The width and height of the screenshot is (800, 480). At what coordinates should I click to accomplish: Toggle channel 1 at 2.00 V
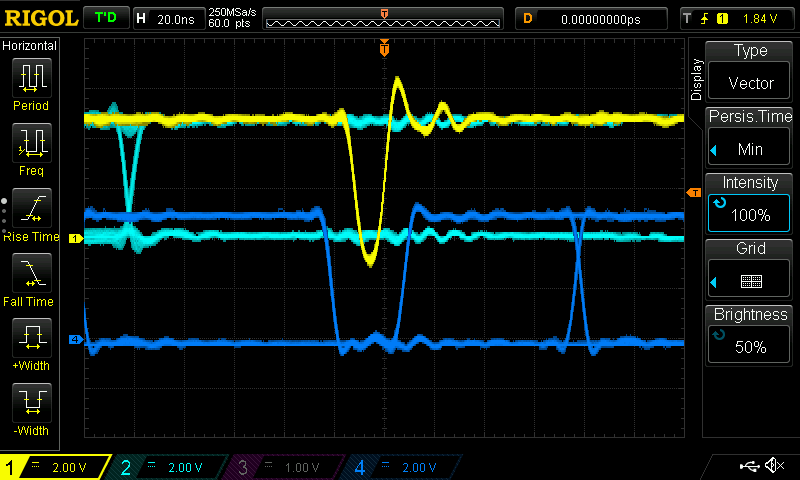(x=56, y=467)
